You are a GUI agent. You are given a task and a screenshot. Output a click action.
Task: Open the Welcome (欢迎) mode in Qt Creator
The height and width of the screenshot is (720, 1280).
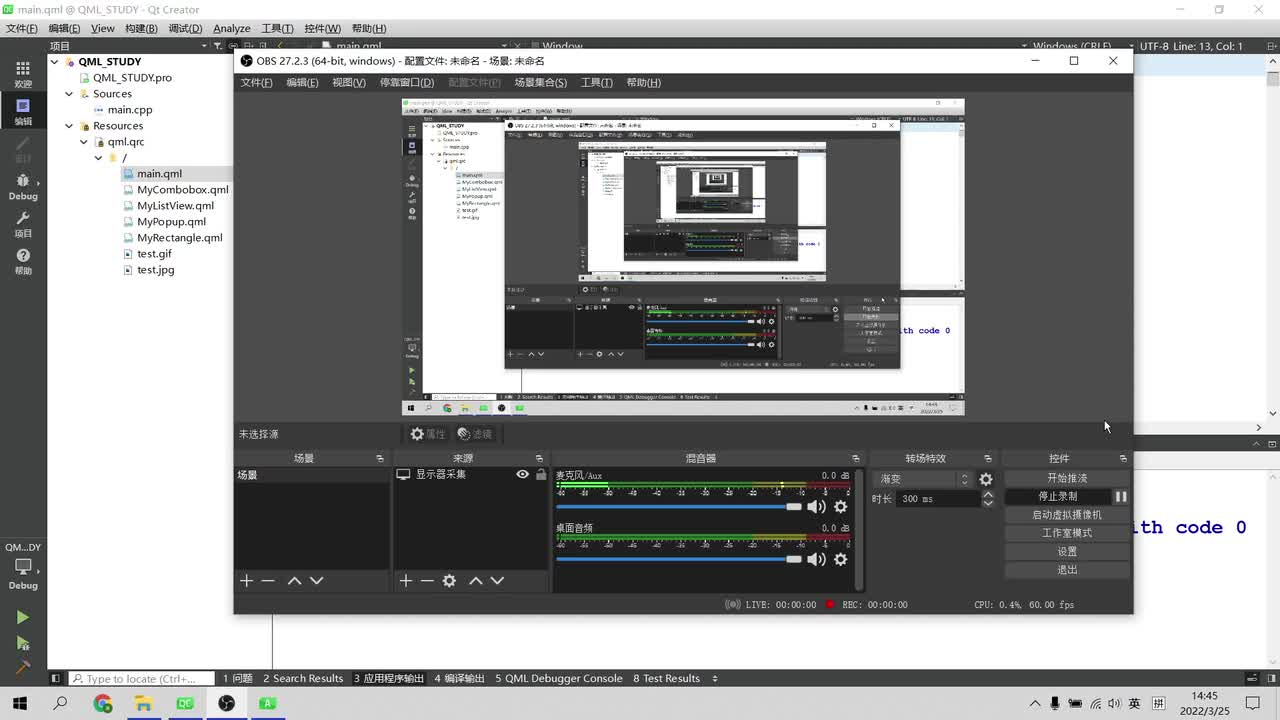(22, 74)
